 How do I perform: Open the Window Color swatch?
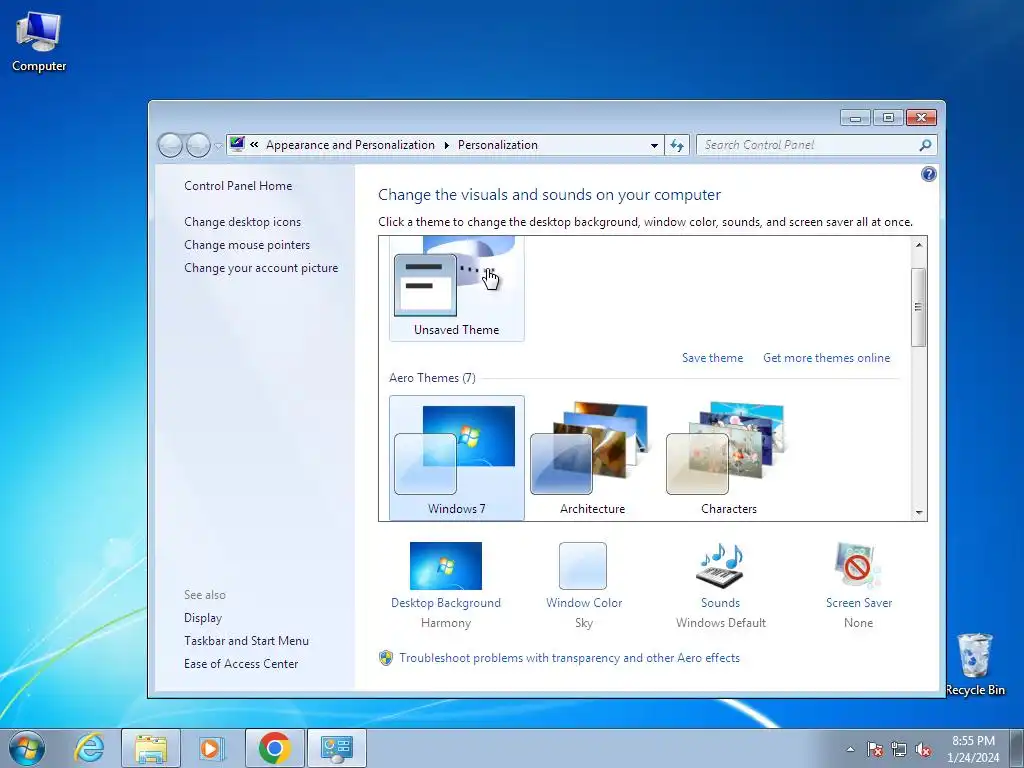tap(583, 566)
